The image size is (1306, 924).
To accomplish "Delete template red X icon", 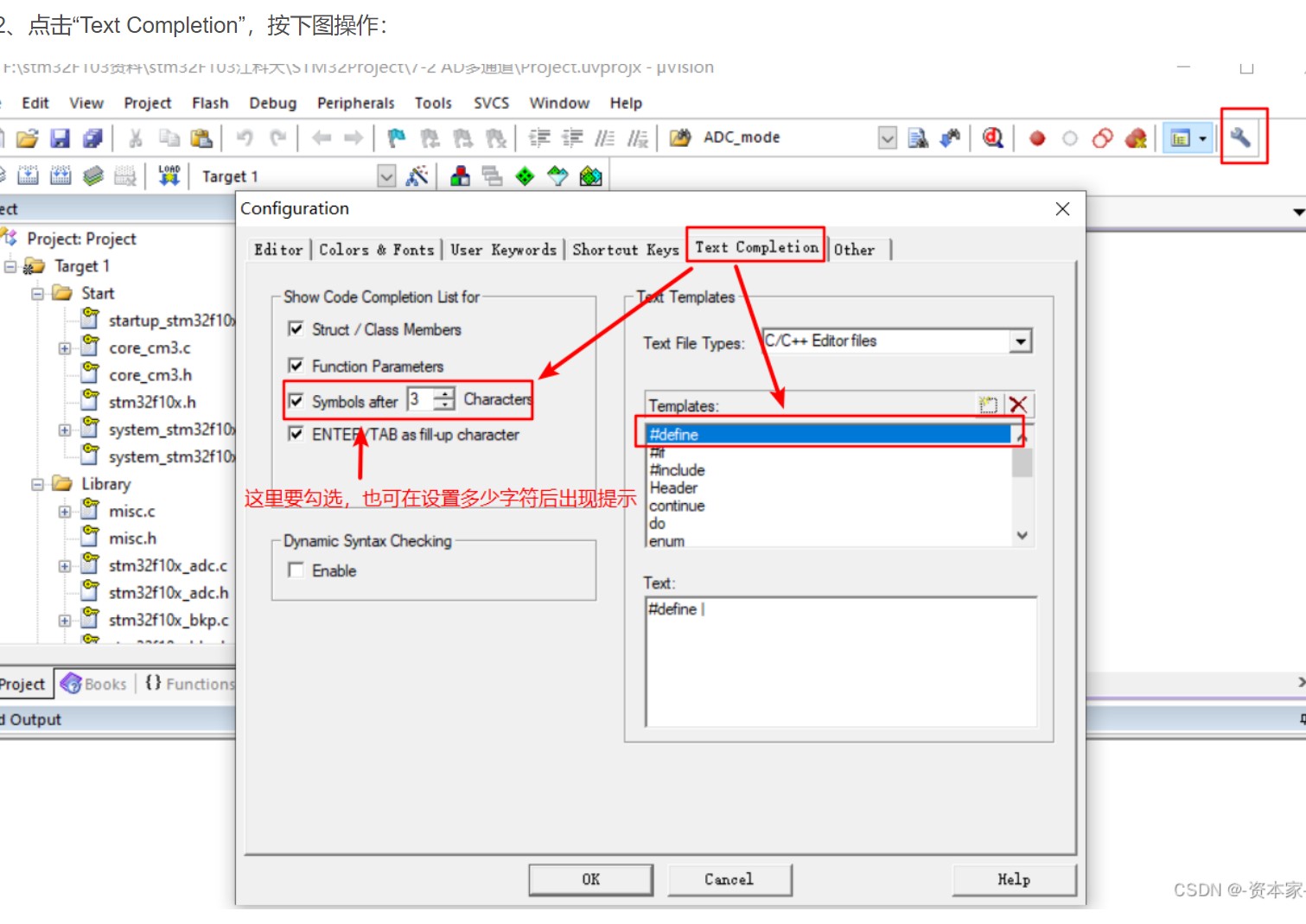I will 1018,405.
